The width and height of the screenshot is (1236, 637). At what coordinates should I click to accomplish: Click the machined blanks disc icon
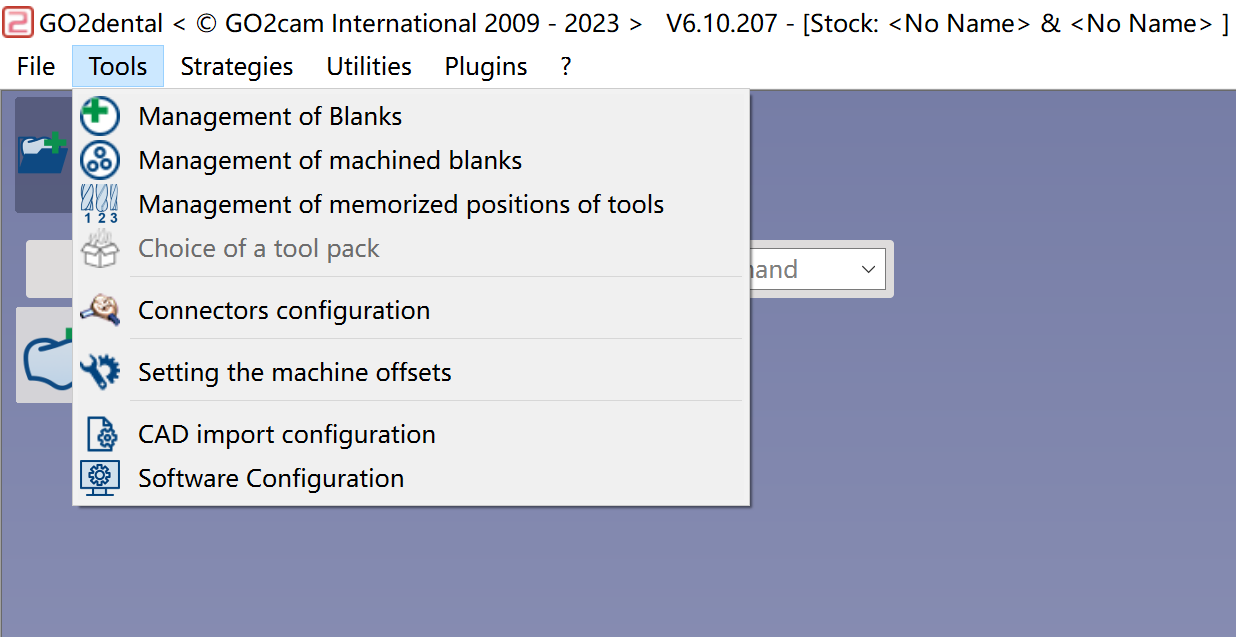pyautogui.click(x=99, y=160)
